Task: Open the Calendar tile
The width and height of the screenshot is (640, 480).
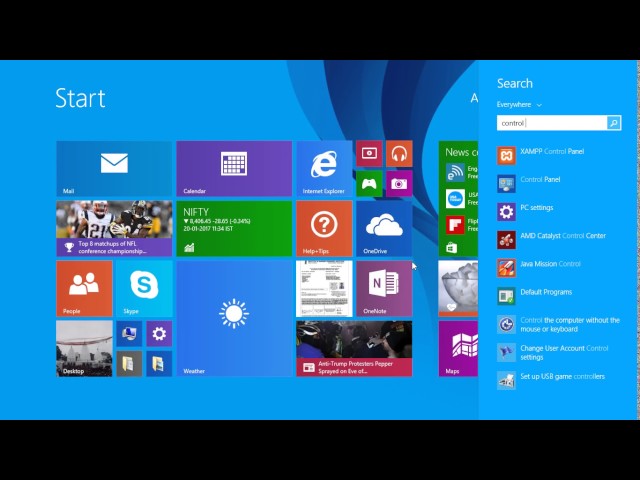Action: pyautogui.click(x=234, y=169)
